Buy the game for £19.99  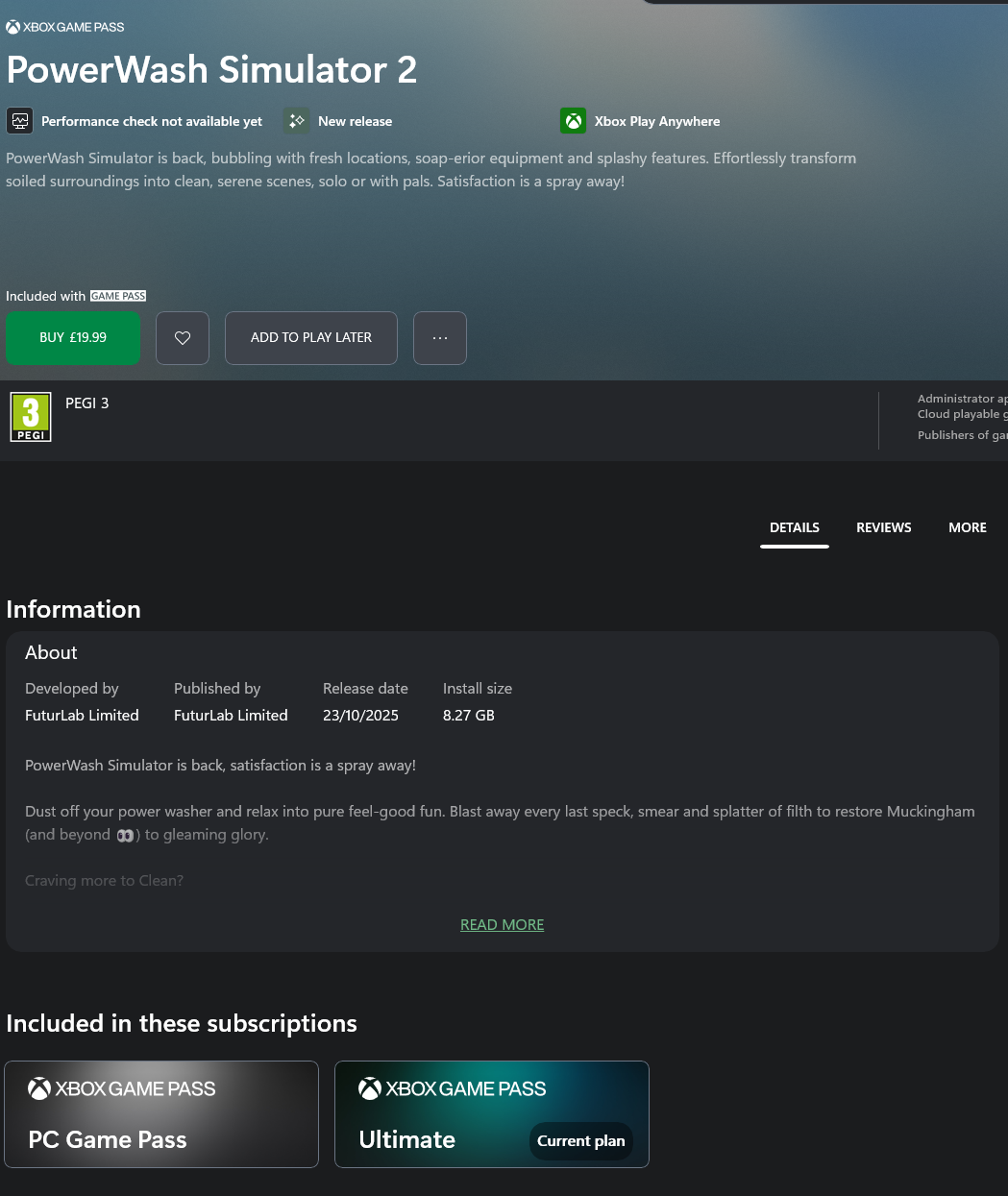73,338
